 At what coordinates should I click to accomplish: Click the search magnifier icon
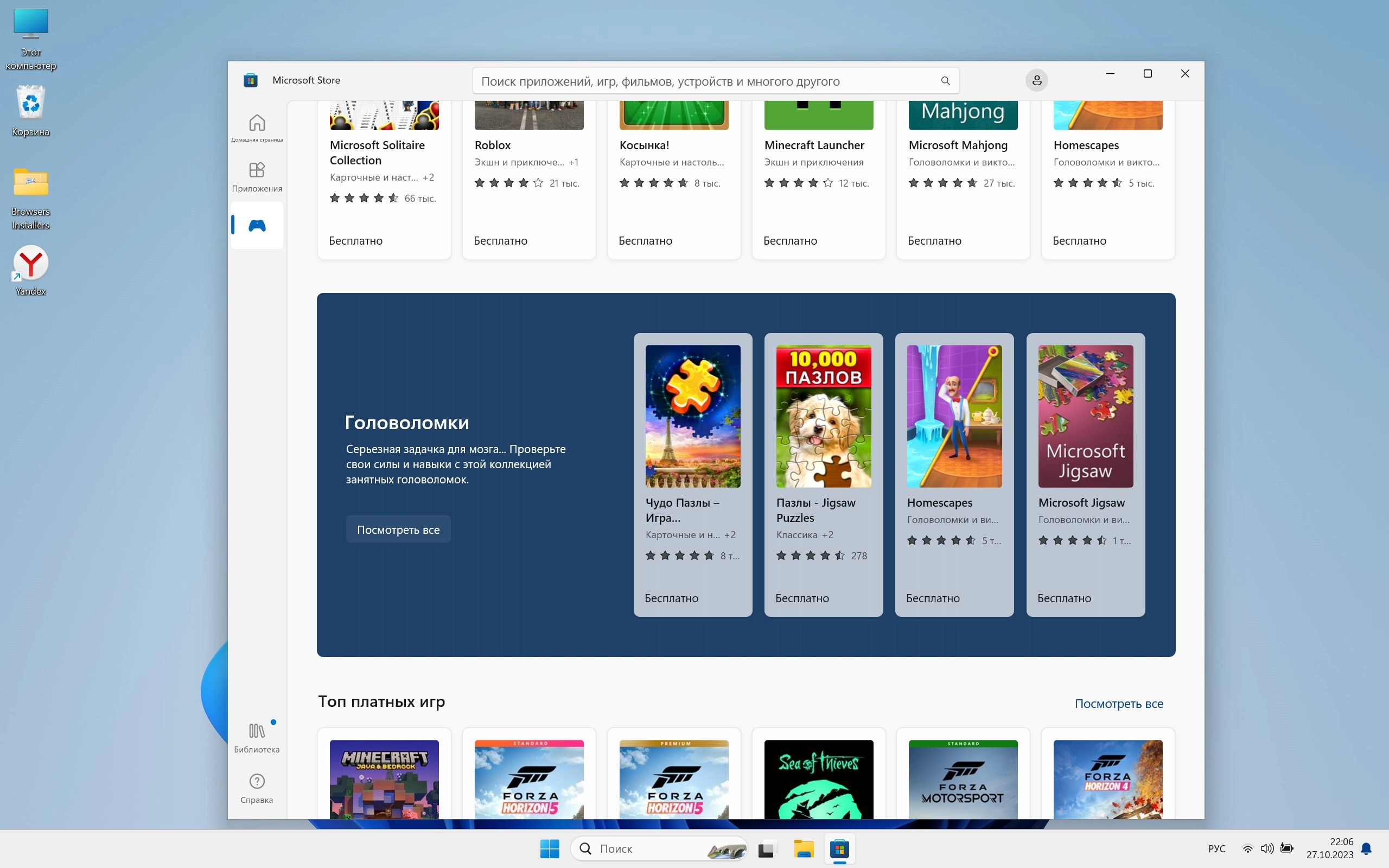(945, 81)
